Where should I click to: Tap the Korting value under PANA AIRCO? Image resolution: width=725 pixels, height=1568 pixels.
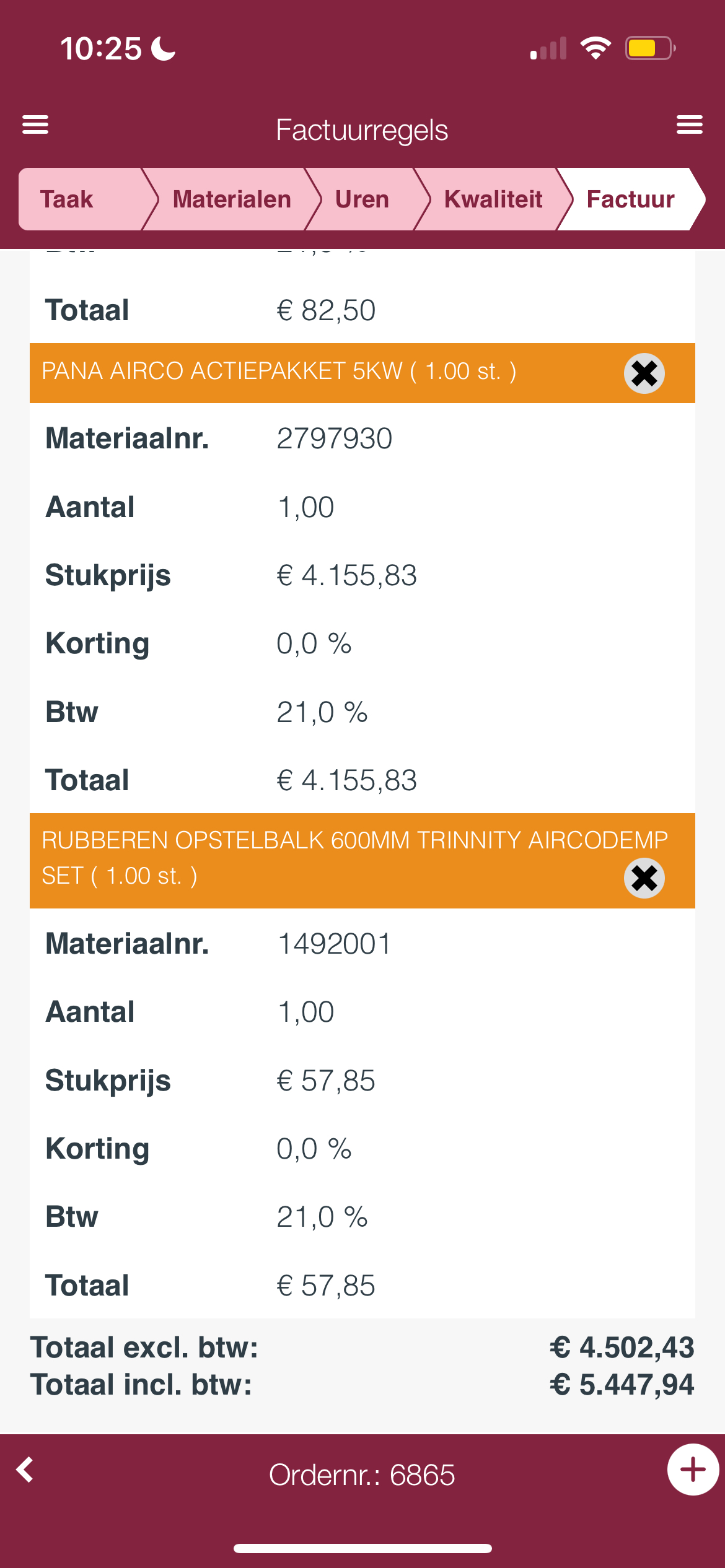pos(314,644)
